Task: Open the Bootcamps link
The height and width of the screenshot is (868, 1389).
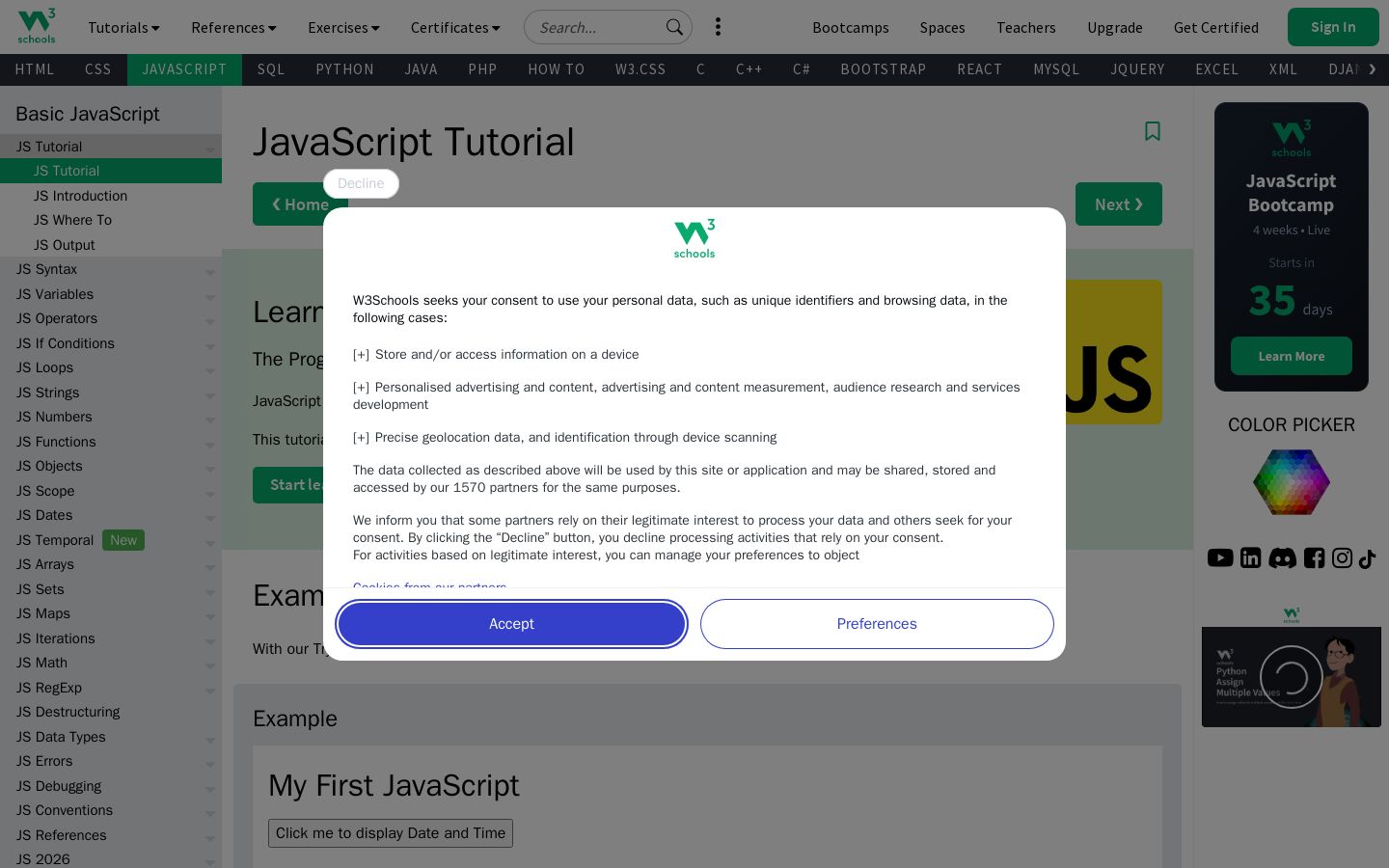Action: (851, 27)
